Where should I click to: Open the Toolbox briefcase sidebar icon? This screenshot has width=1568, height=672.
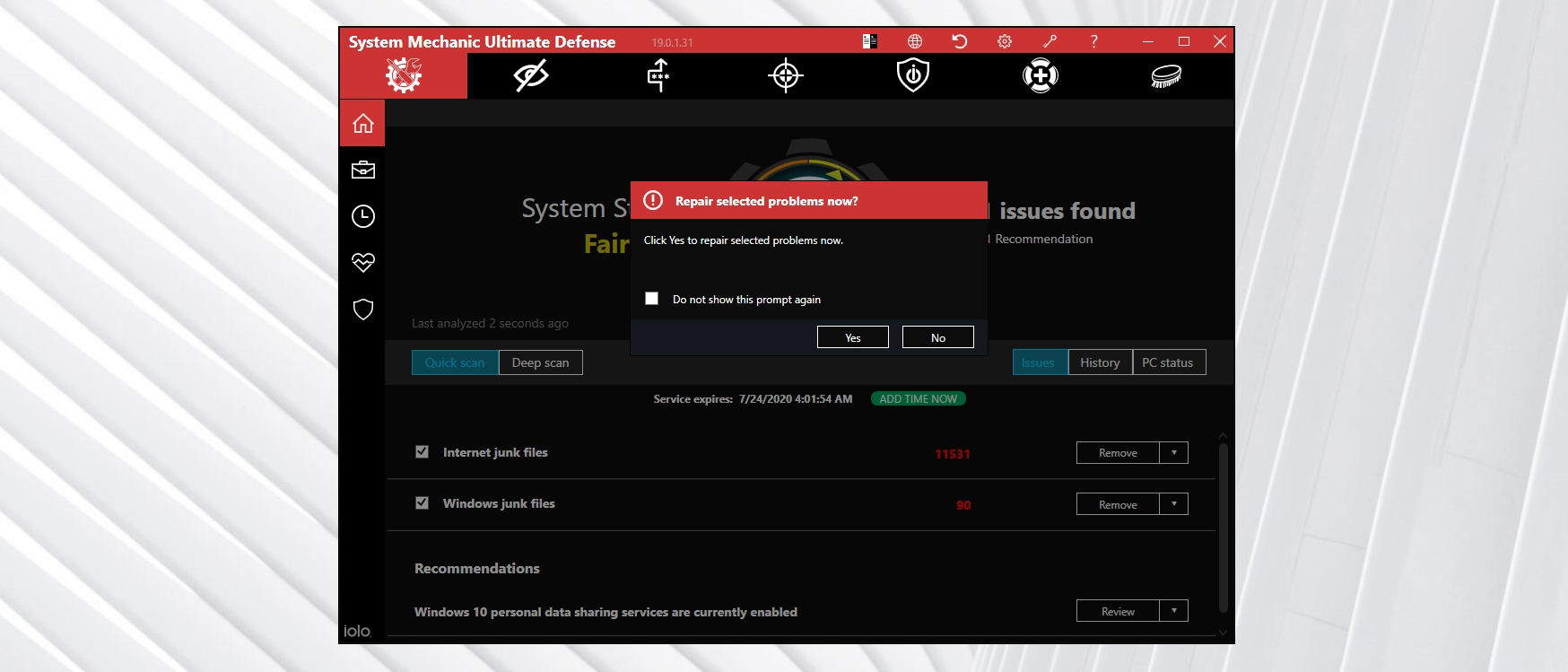[x=363, y=170]
